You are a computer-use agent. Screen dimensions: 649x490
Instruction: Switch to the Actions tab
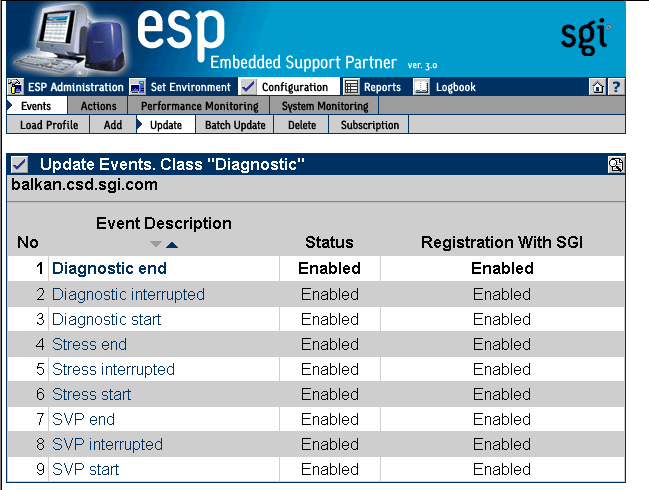(99, 106)
